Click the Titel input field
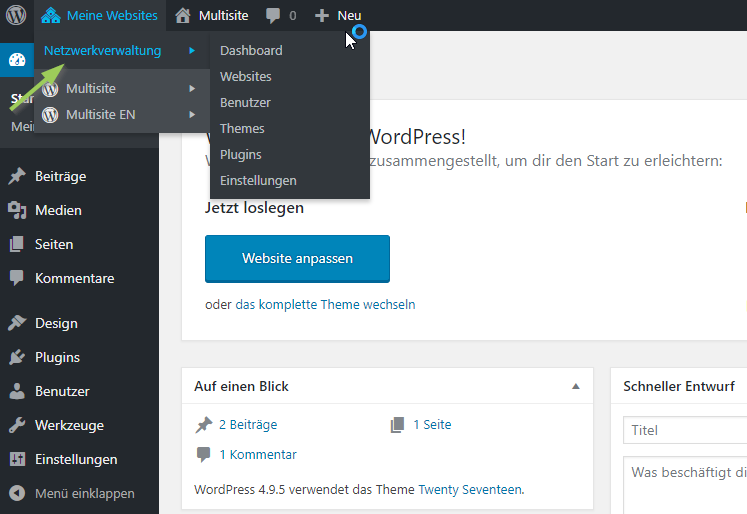This screenshot has height=514, width=747. [x=685, y=430]
